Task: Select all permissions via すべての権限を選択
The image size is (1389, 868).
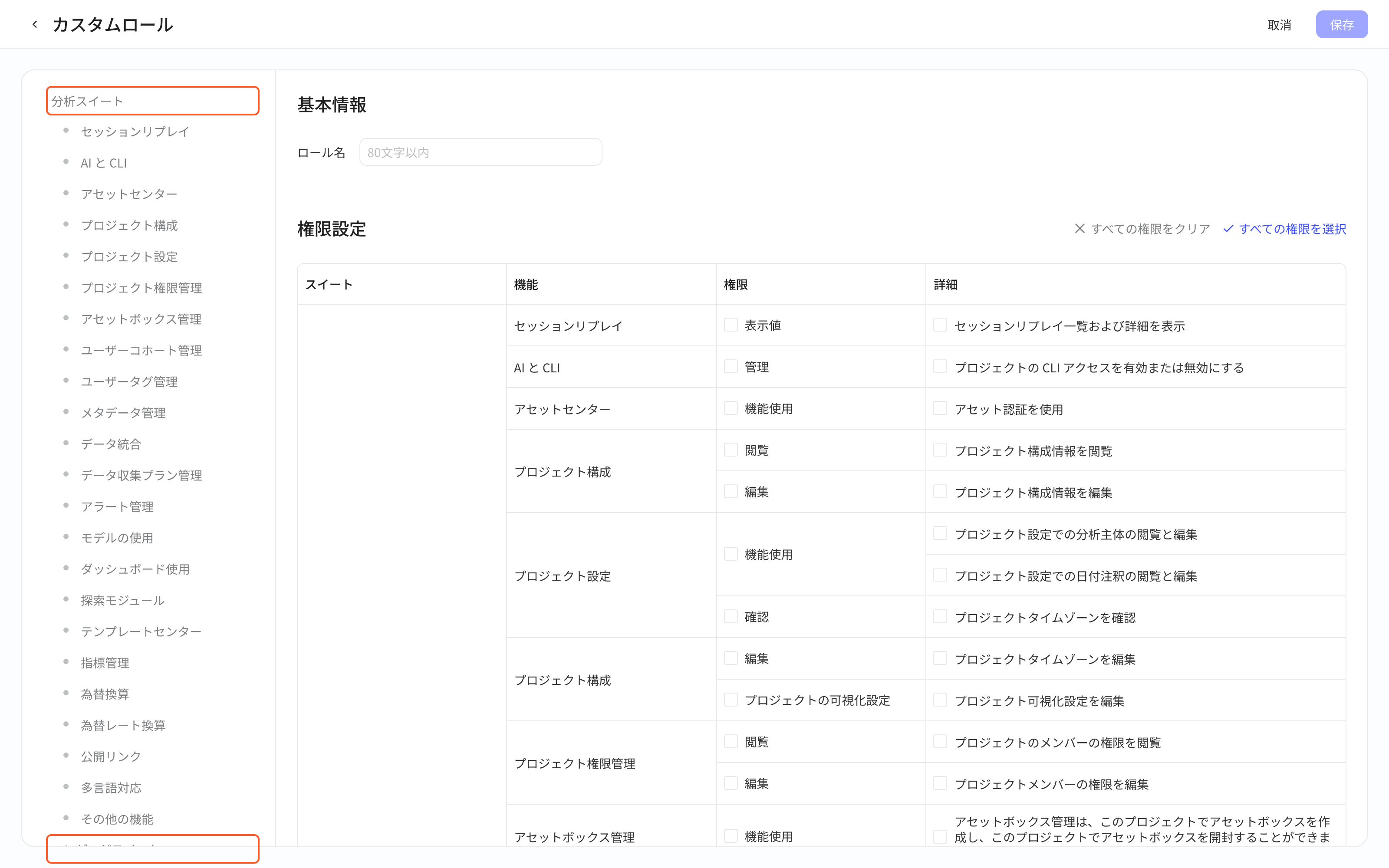Action: tap(1284, 228)
